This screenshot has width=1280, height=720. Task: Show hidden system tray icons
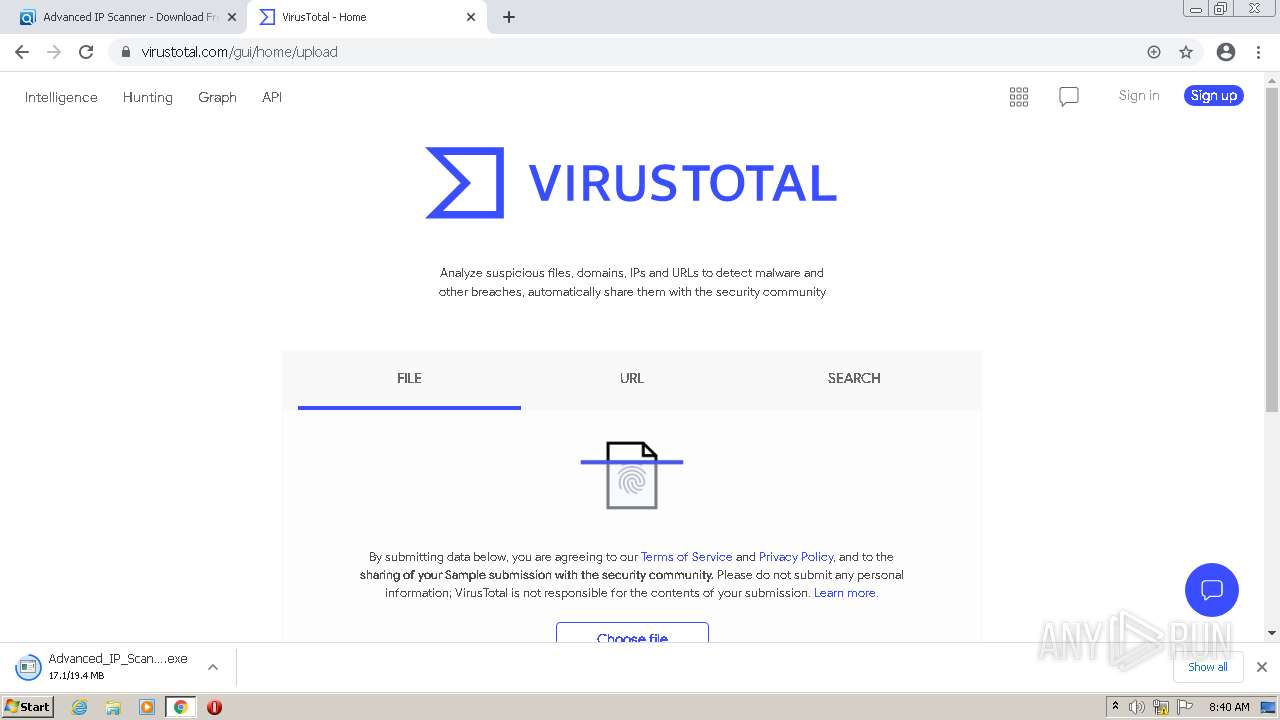pos(1115,707)
